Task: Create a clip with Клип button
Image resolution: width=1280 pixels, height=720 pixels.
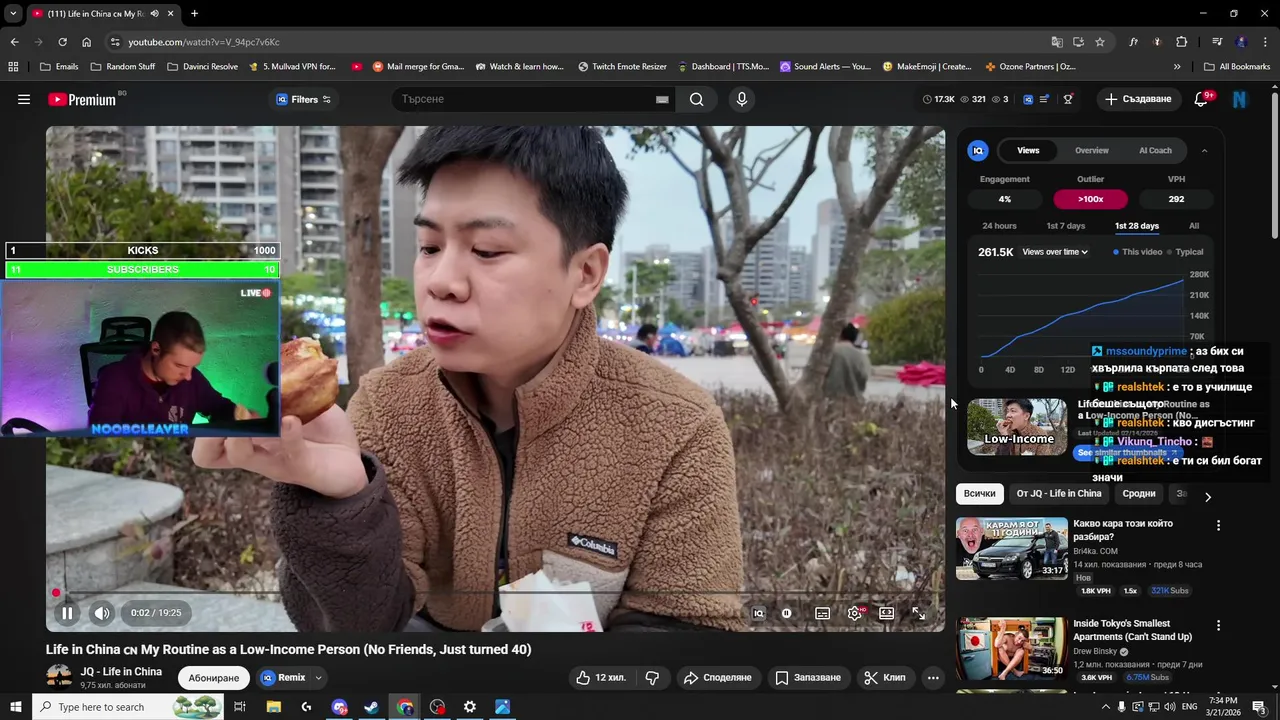Action: pyautogui.click(x=884, y=677)
